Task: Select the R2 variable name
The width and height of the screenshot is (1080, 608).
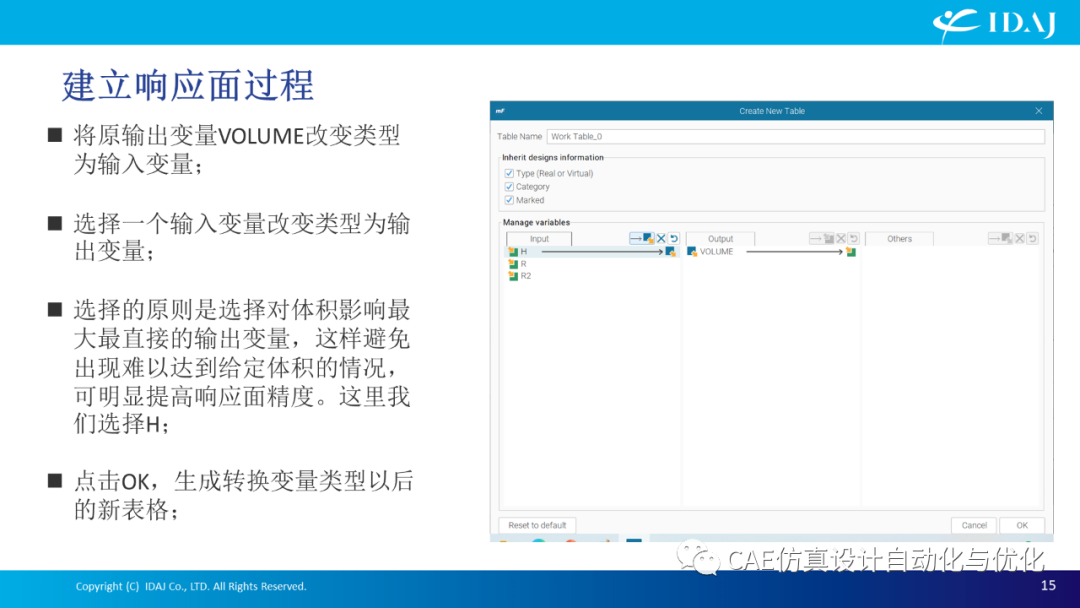Action: coord(526,276)
